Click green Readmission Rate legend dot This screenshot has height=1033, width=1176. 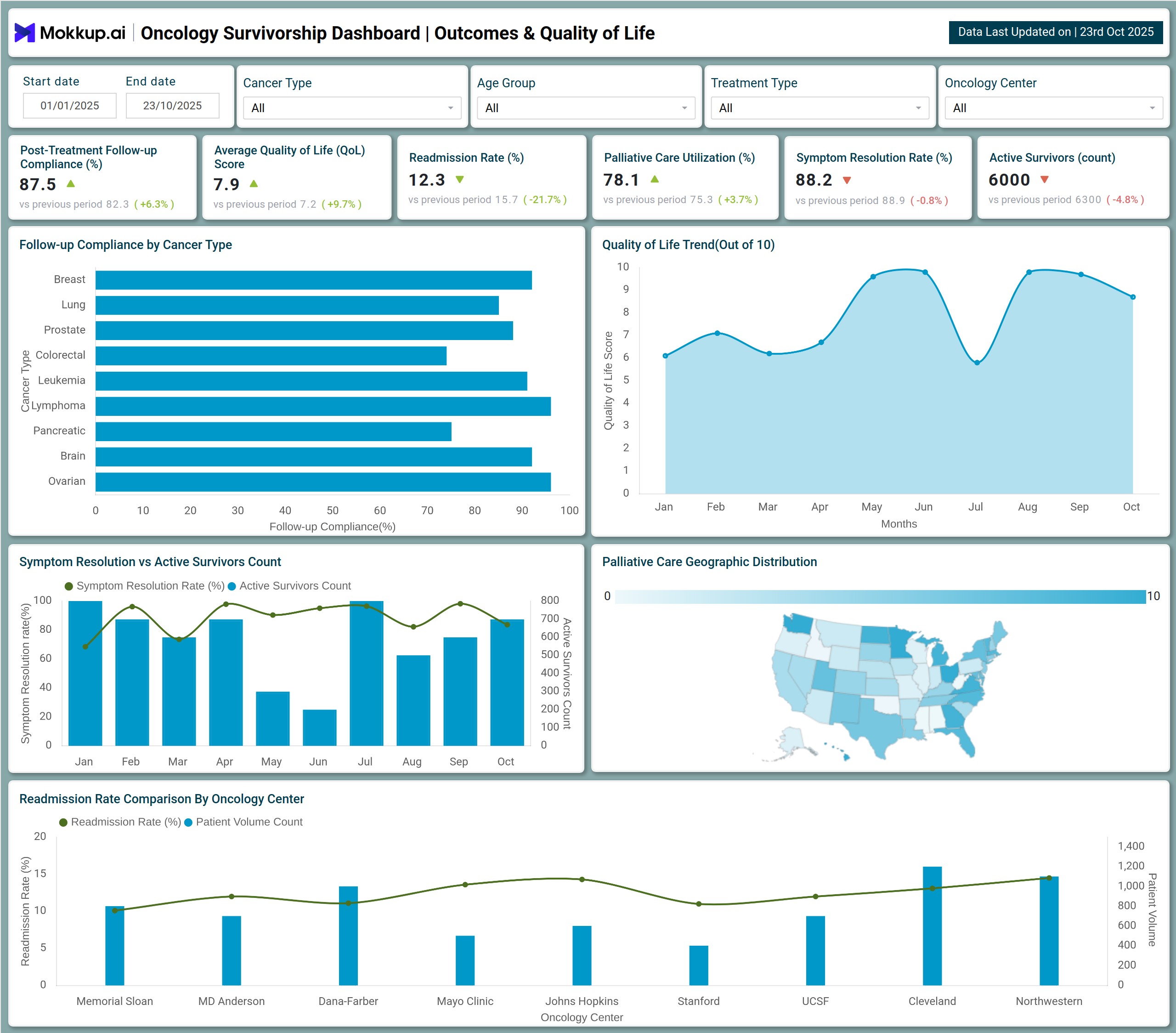pyautogui.click(x=63, y=823)
